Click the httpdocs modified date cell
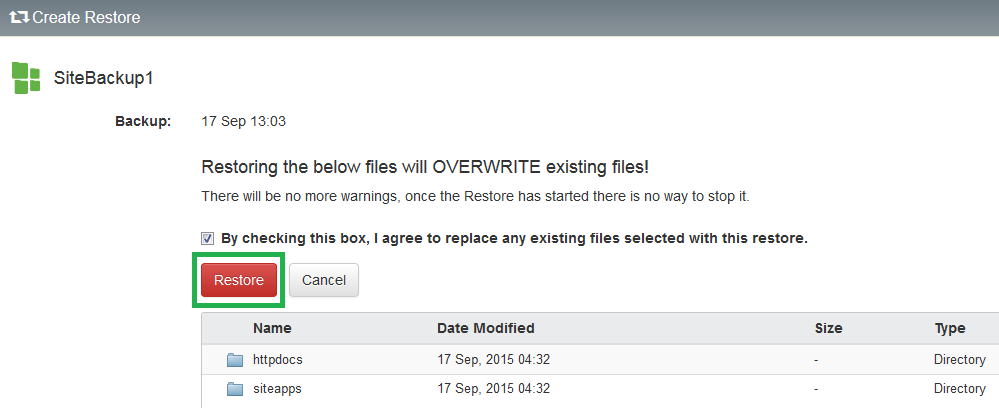 tap(493, 360)
